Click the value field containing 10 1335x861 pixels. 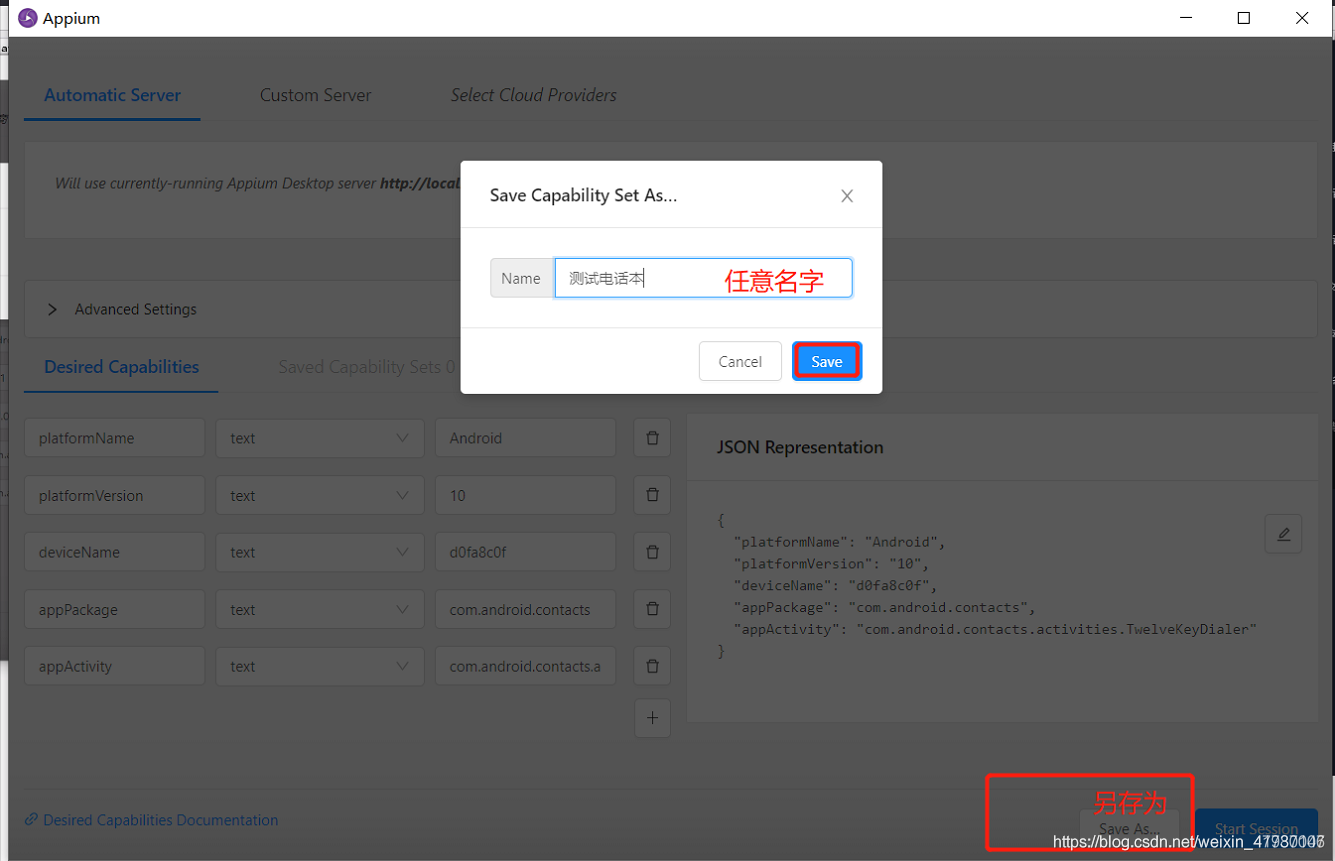(525, 495)
